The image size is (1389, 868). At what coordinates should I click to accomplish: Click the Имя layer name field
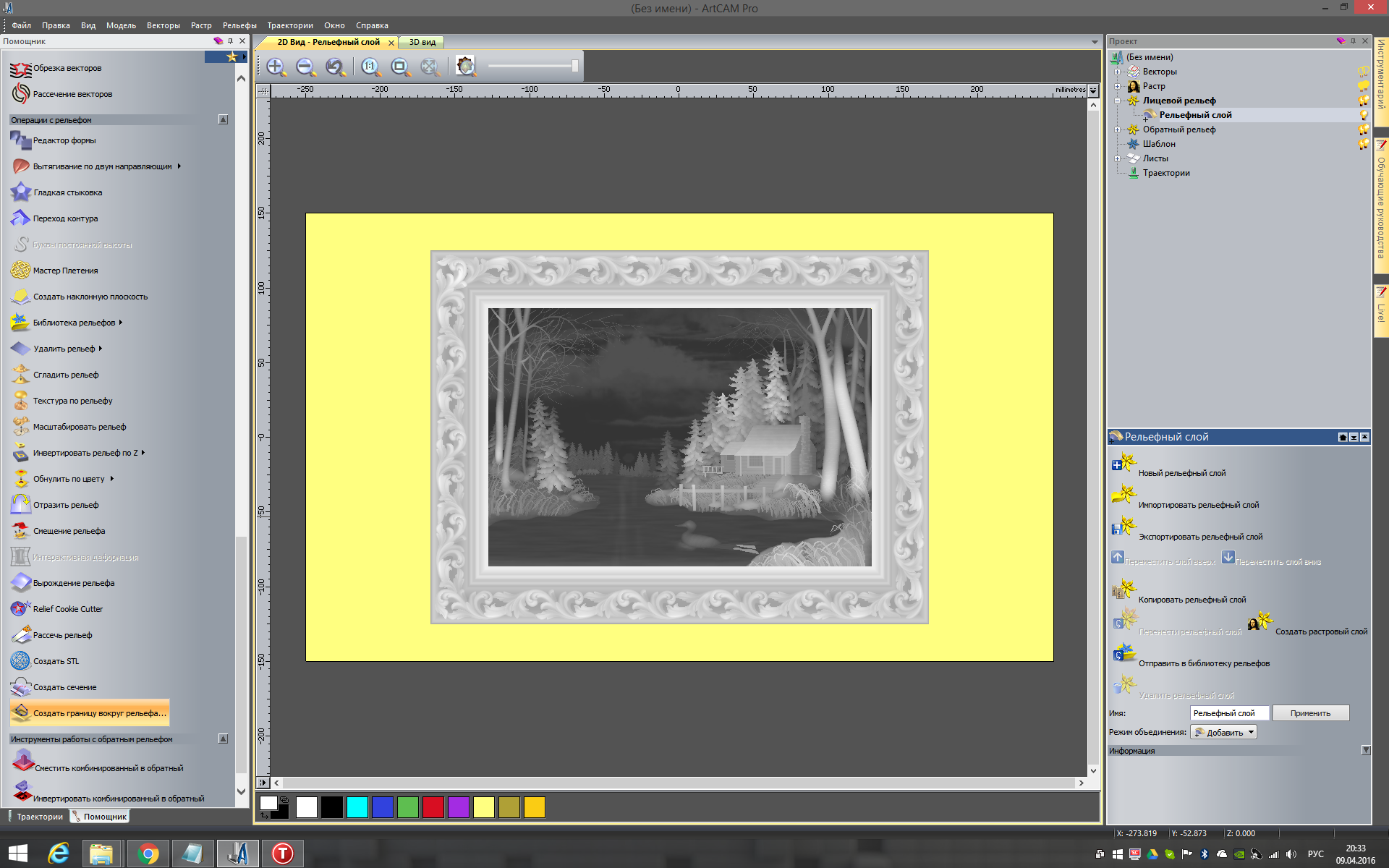[x=1228, y=713]
